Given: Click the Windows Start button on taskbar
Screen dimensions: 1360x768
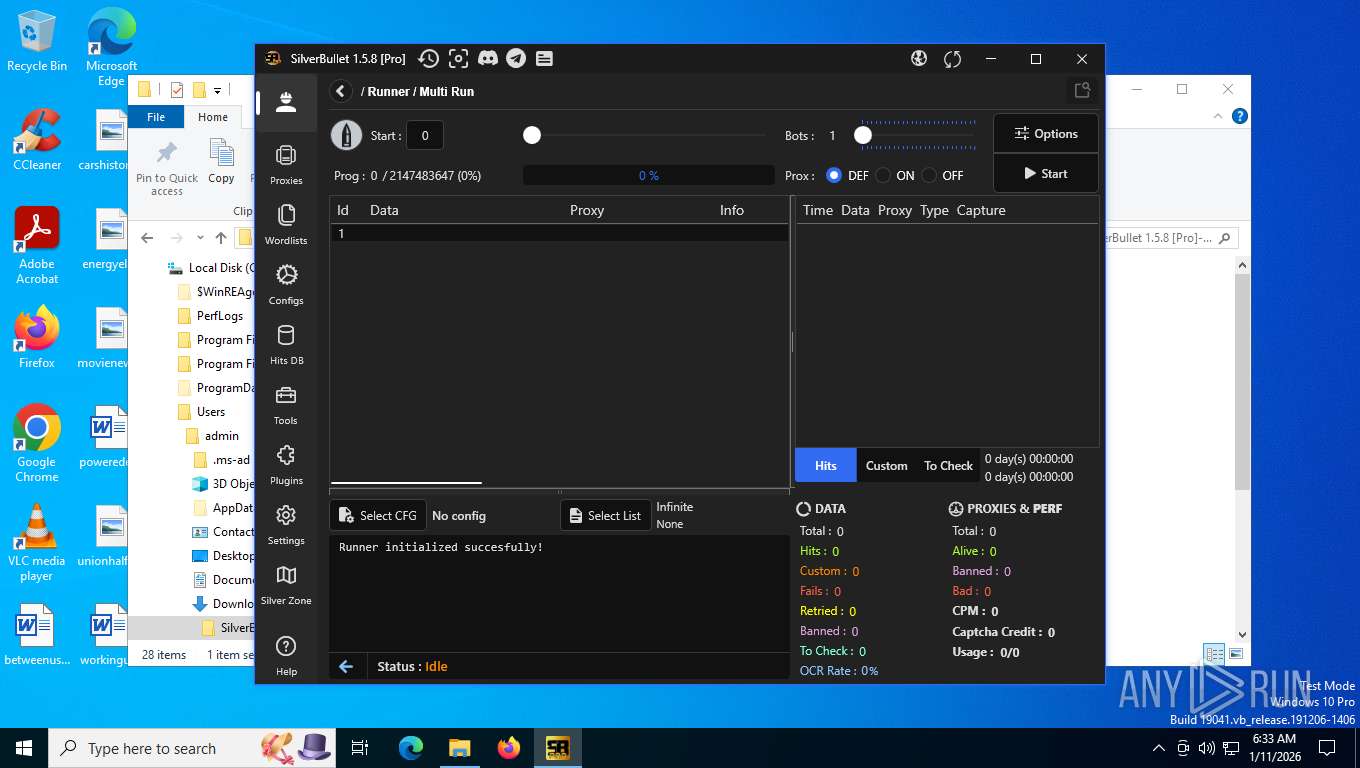Looking at the screenshot, I should (24, 748).
